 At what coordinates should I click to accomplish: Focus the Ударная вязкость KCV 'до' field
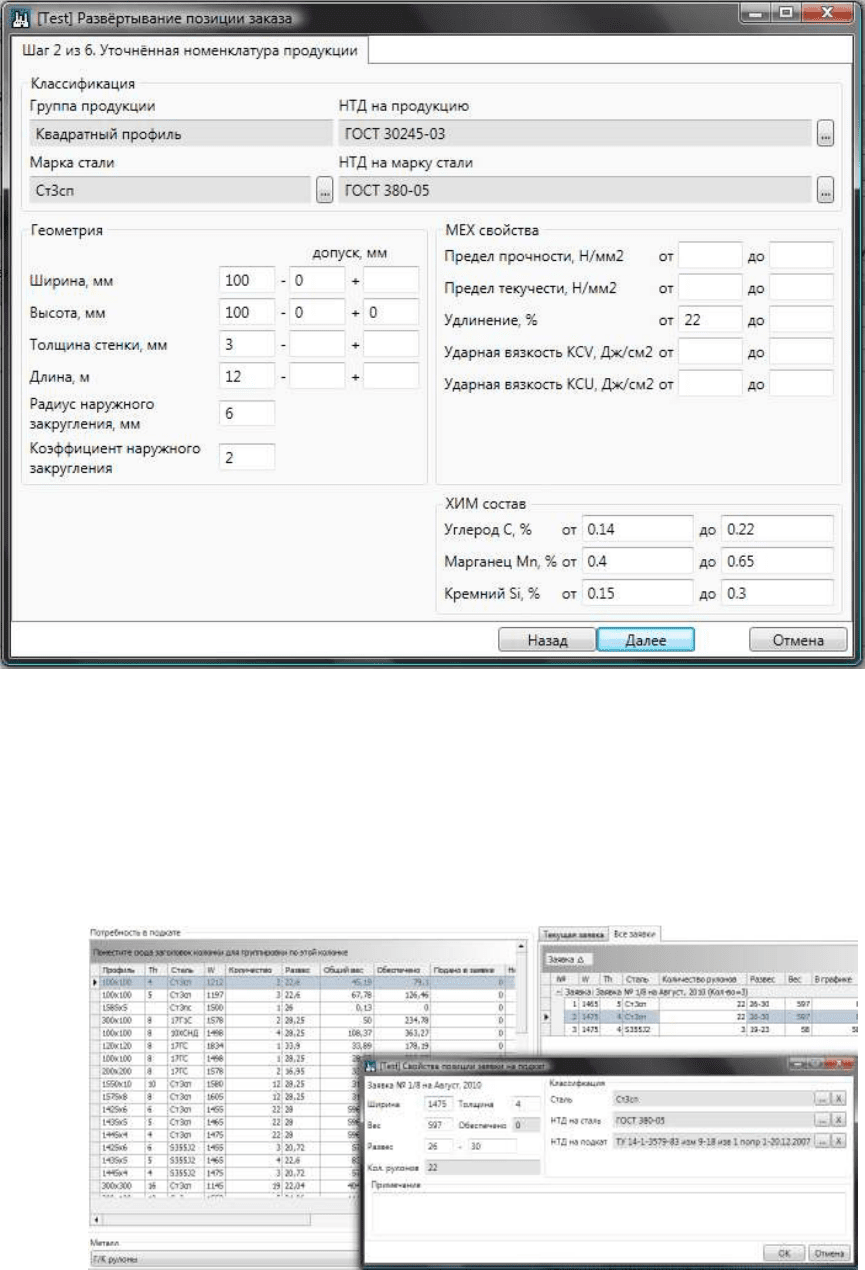tap(801, 351)
